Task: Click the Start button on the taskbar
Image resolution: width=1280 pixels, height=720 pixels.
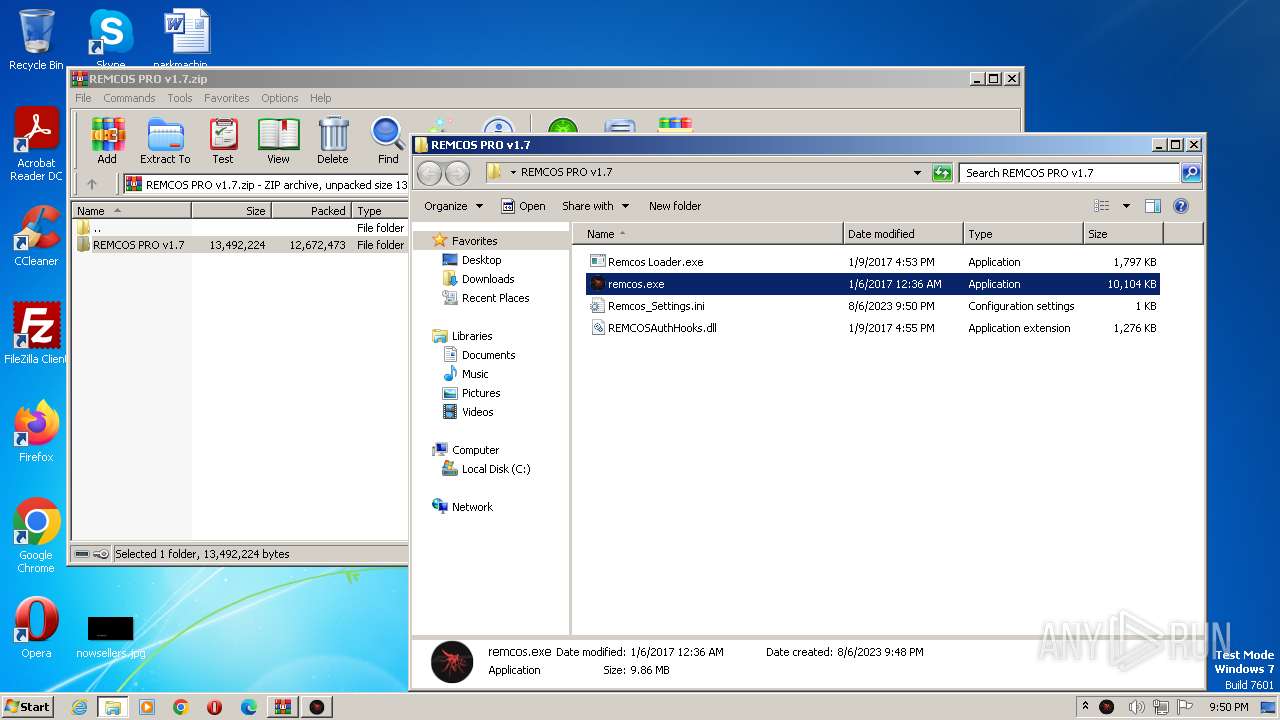Action: [x=27, y=706]
